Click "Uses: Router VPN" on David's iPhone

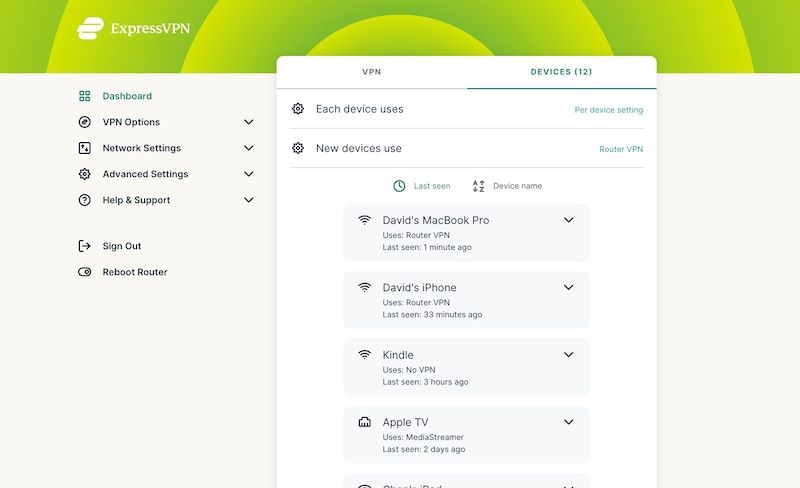pyautogui.click(x=416, y=303)
